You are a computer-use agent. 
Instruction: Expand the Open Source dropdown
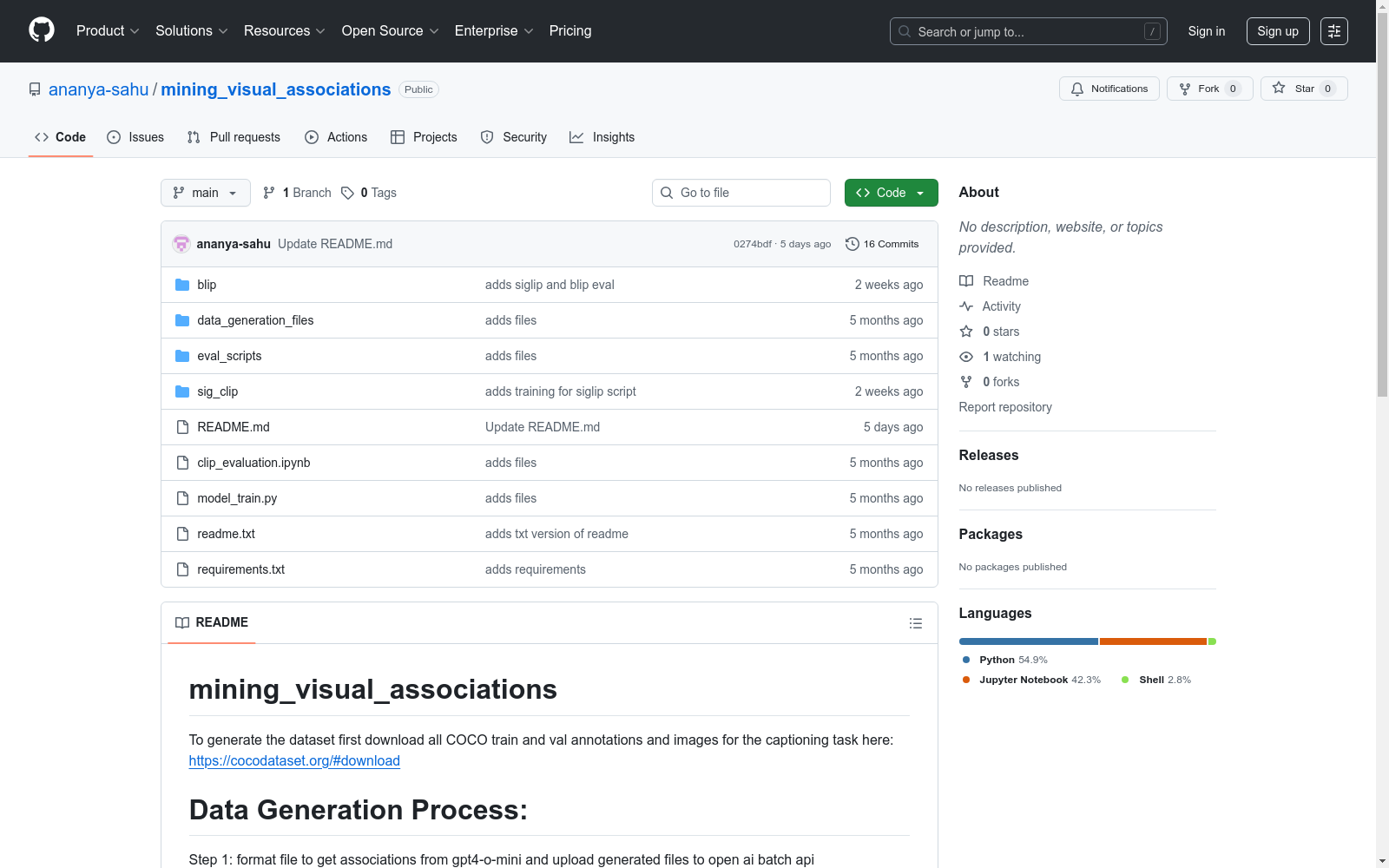[x=391, y=31]
